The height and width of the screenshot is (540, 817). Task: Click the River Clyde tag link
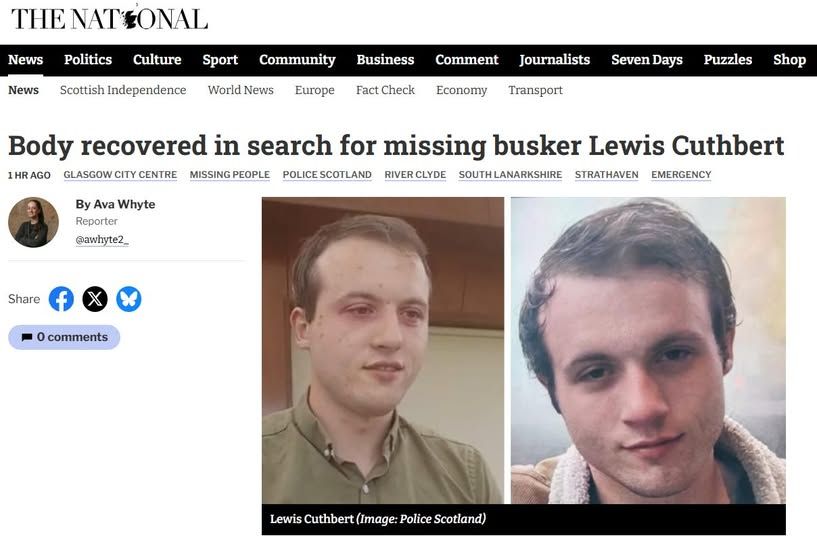pos(415,175)
